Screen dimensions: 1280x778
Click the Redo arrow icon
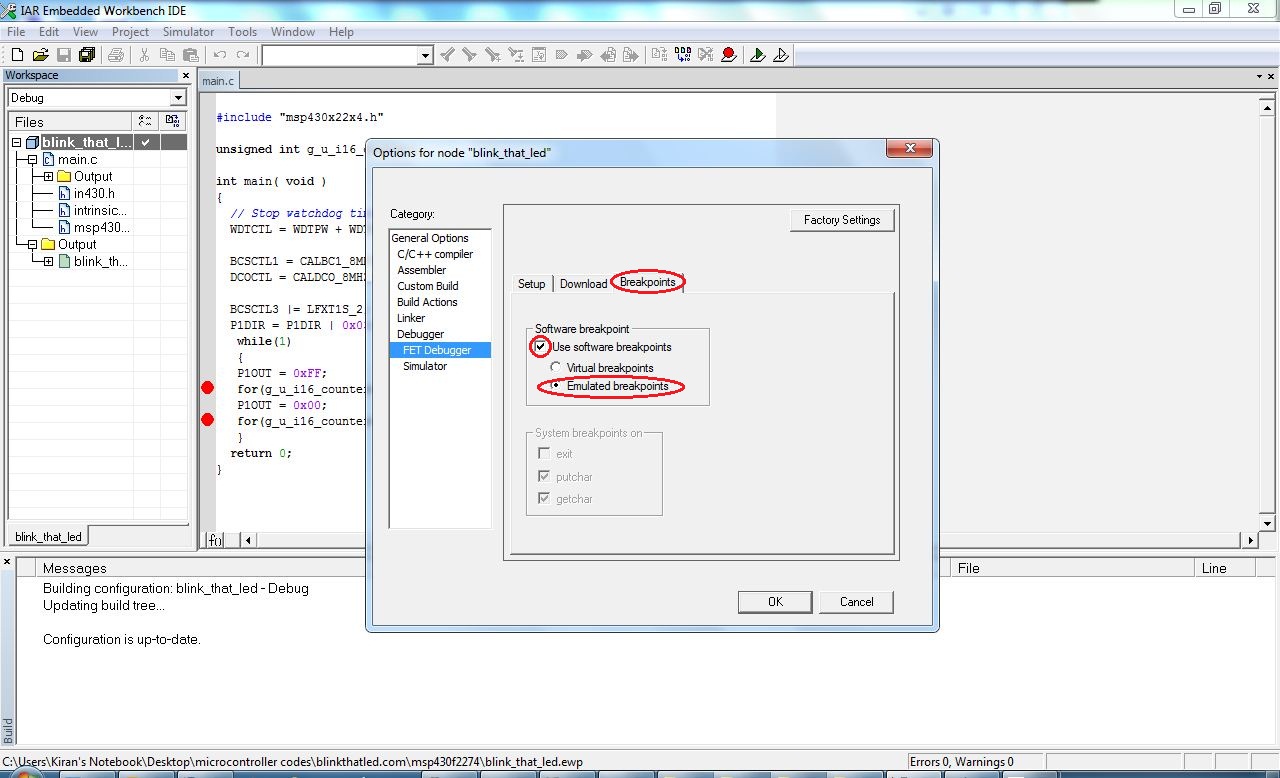[242, 55]
